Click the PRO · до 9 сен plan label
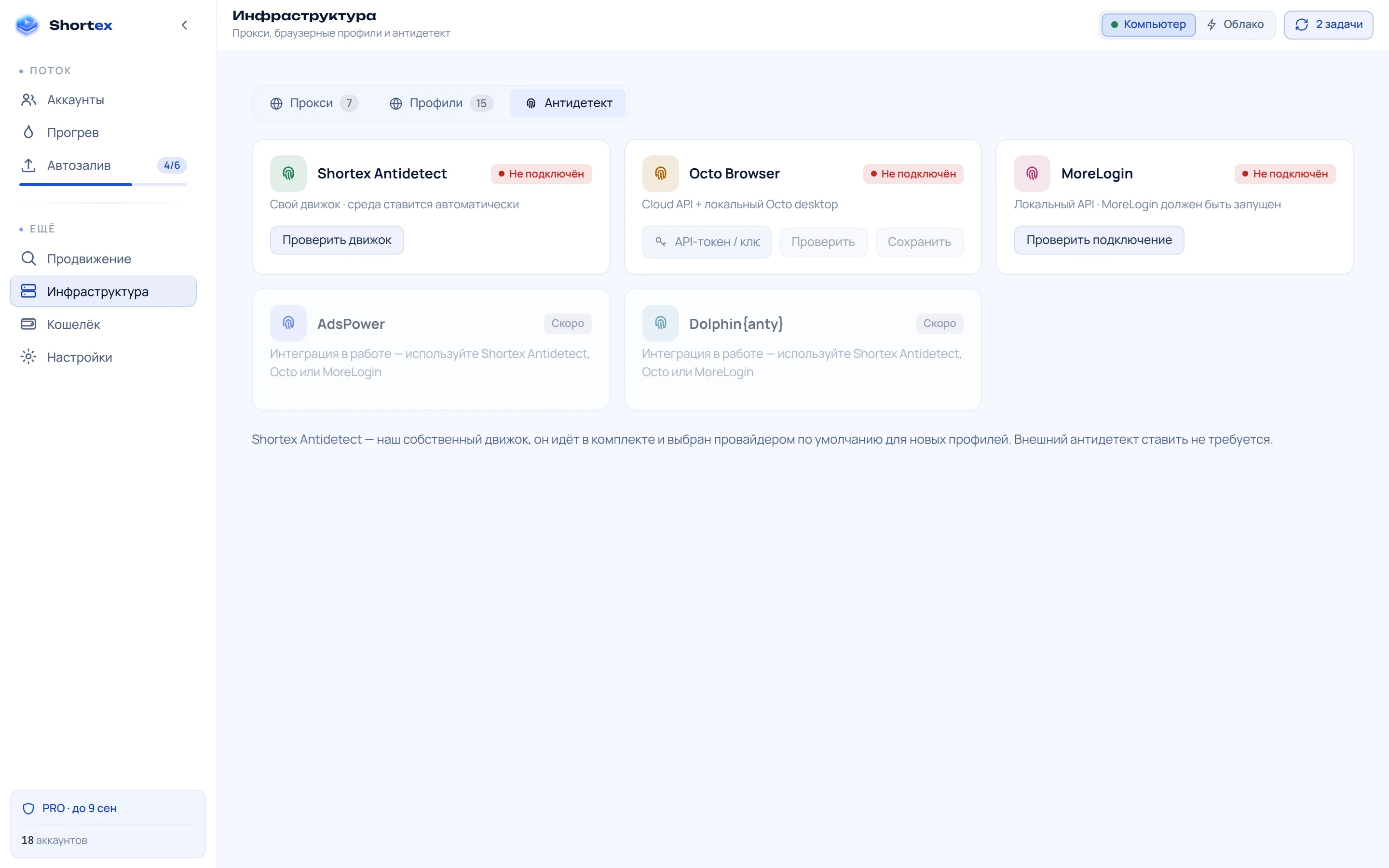 point(79,808)
